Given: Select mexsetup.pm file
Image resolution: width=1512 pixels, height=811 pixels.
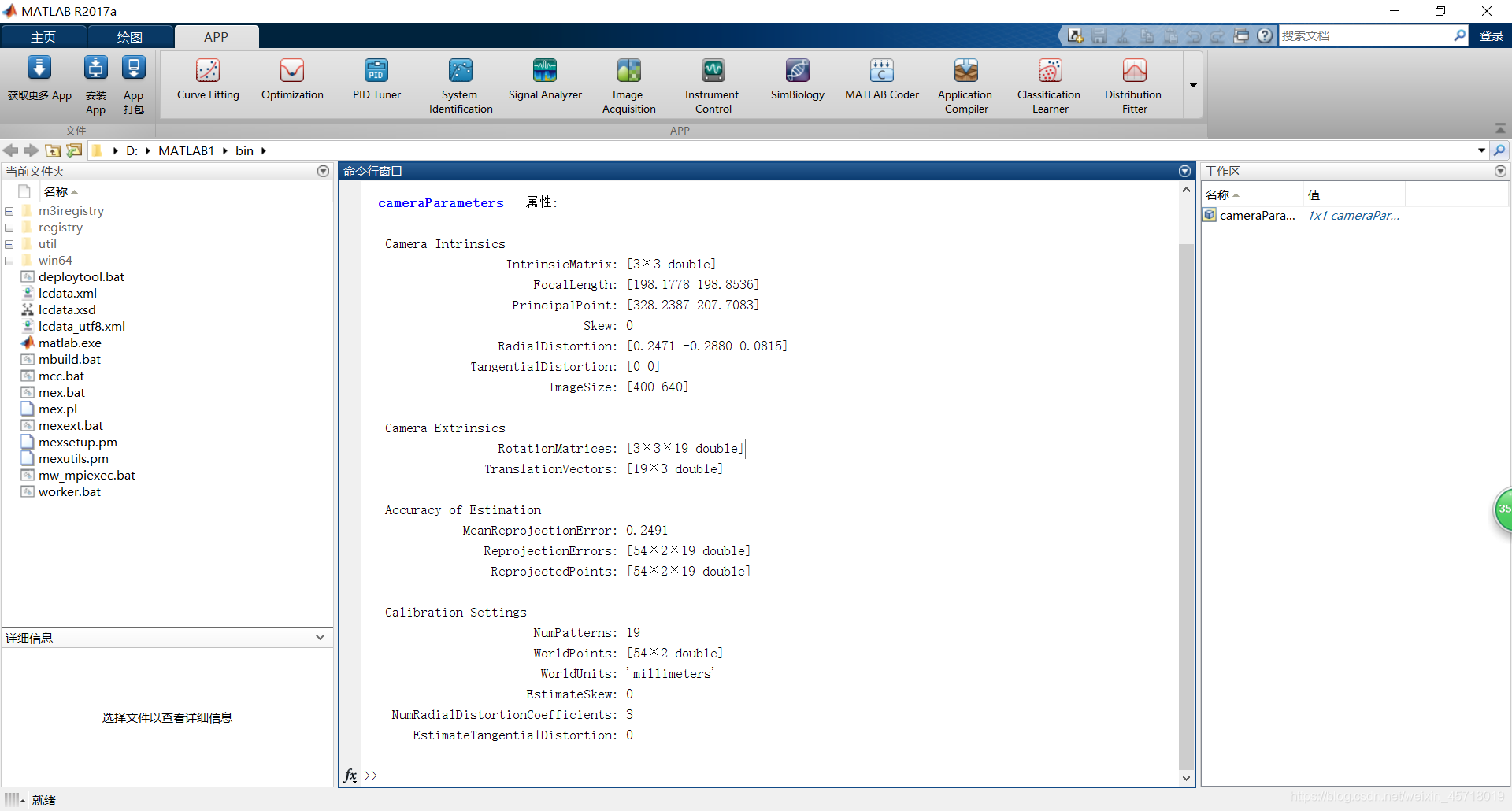Looking at the screenshot, I should (77, 443).
